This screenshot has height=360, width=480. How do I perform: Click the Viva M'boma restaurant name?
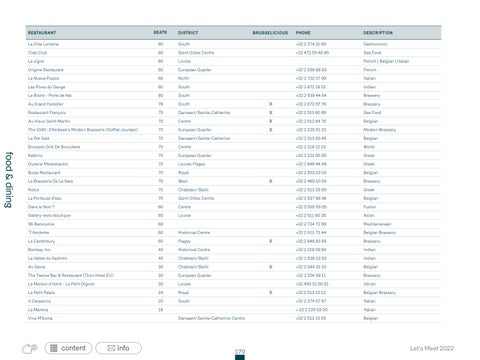click(x=40, y=318)
